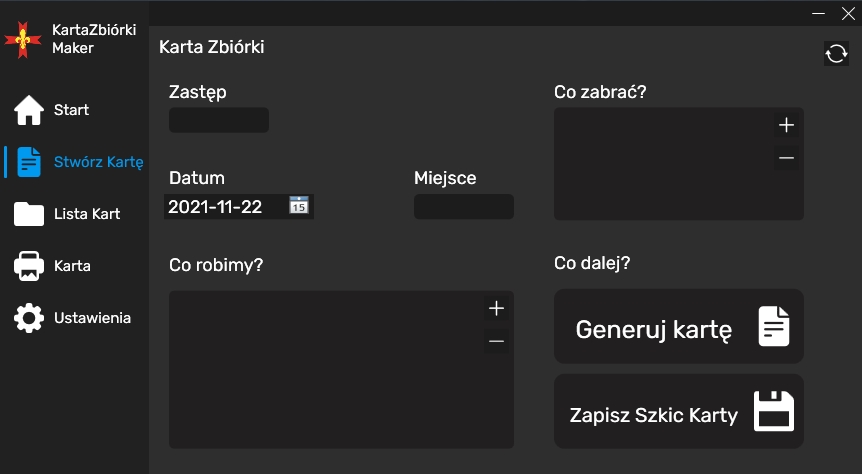Select Stwórz Kartę in the sidebar

click(98, 162)
